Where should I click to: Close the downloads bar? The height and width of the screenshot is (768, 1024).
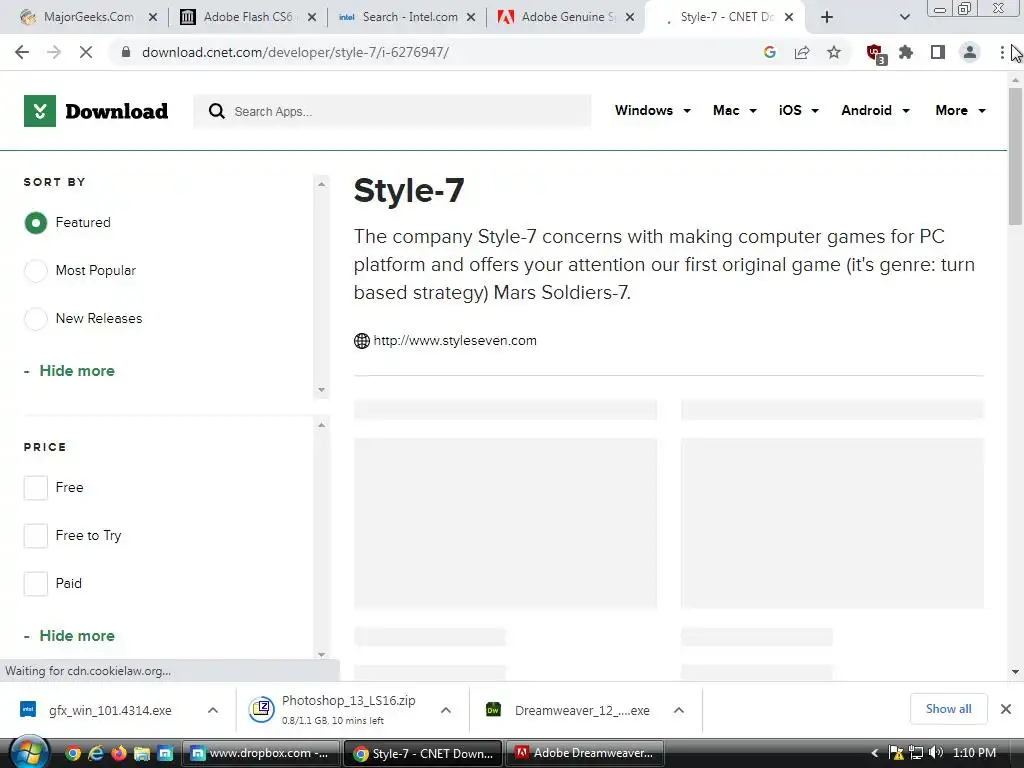[x=1006, y=709]
